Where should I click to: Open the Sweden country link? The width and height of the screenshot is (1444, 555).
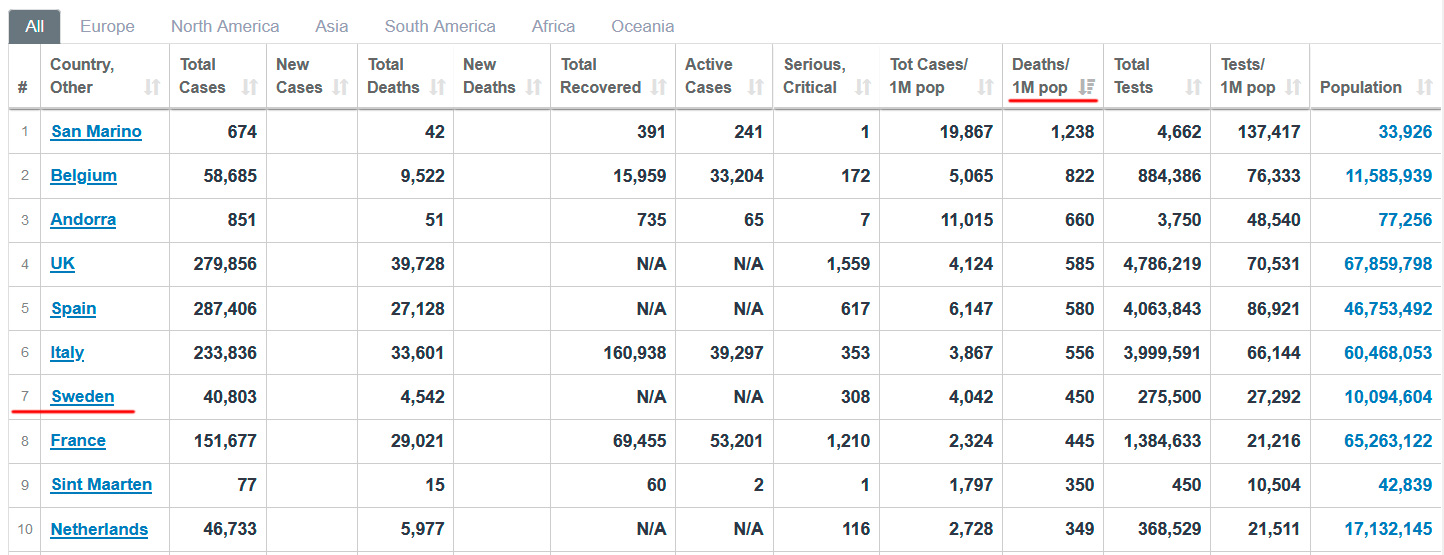[x=83, y=397]
